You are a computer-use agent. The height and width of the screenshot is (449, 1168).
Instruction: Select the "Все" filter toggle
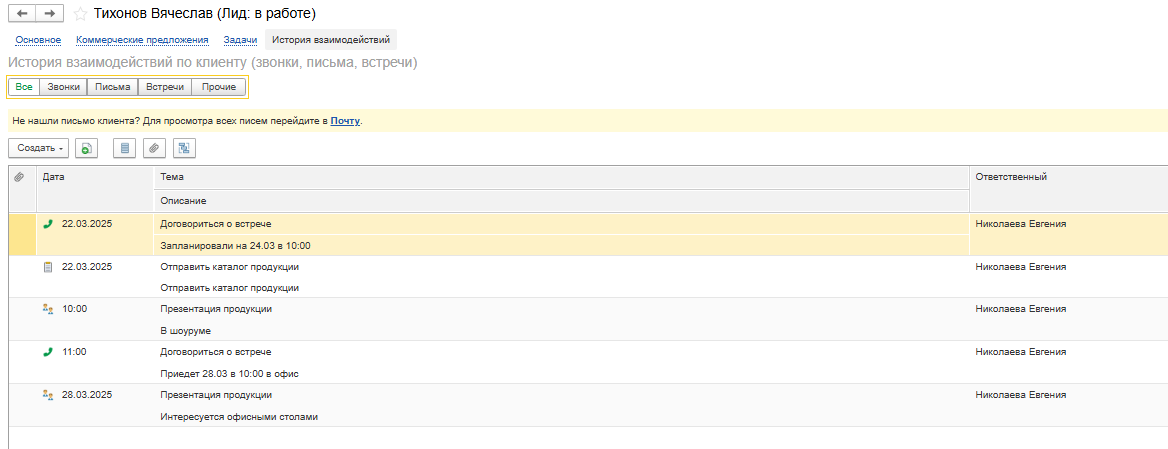coord(24,87)
